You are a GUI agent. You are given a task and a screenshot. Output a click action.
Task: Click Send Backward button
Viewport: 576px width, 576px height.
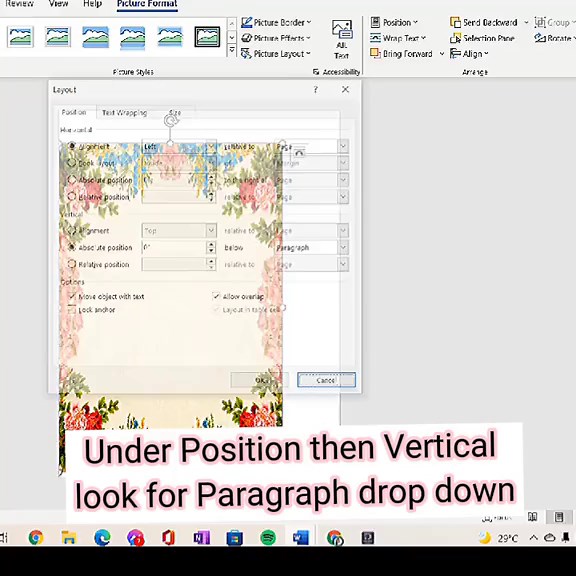pyautogui.click(x=484, y=22)
